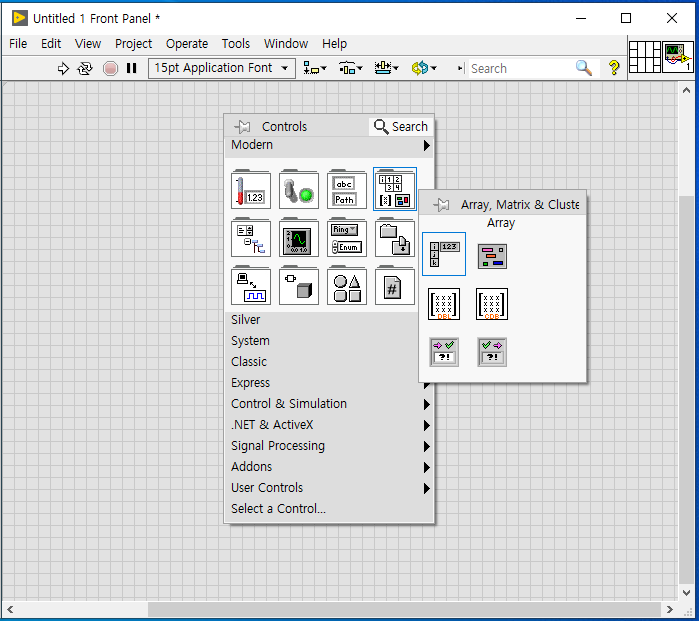
Task: Click the vertical scrollbar up arrow
Action: [x=687, y=90]
